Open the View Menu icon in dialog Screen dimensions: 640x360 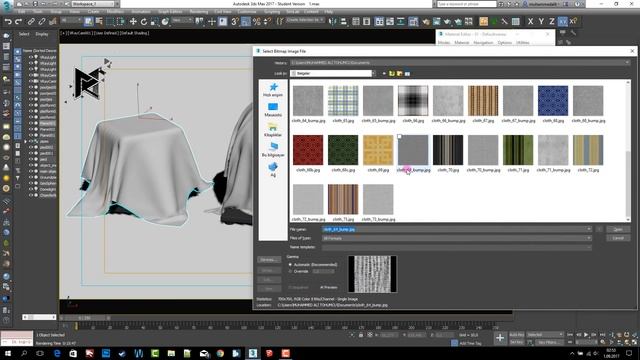point(407,73)
